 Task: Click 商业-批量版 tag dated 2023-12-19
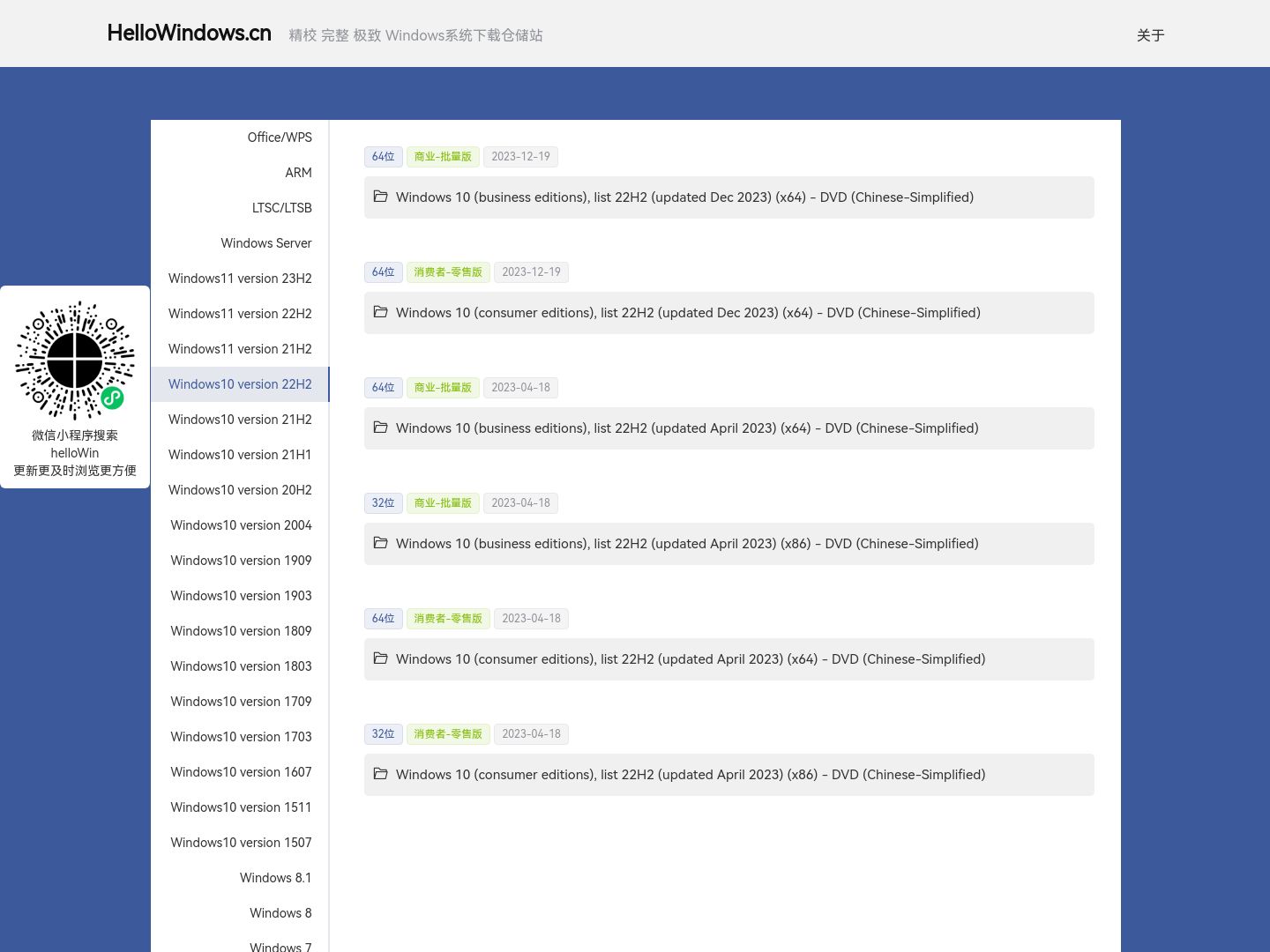pos(443,157)
